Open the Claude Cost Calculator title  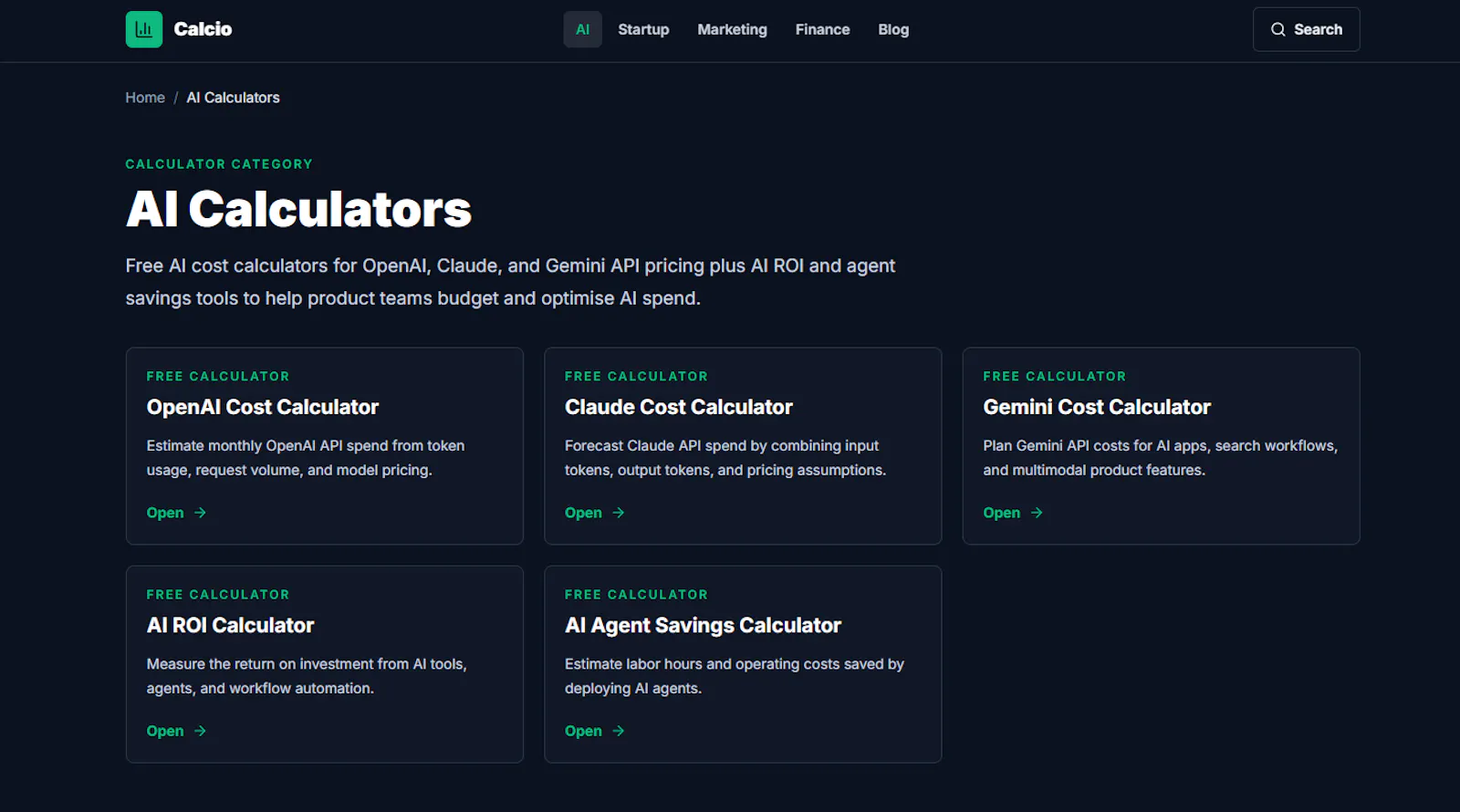click(x=679, y=407)
